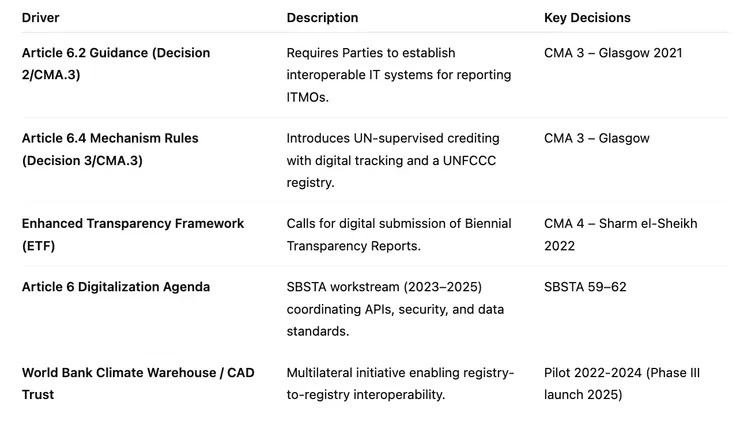Click CMA 4 – Sharm el-Sheikh 2022 cell
The height and width of the screenshot is (435, 740).
pyautogui.click(x=620, y=234)
